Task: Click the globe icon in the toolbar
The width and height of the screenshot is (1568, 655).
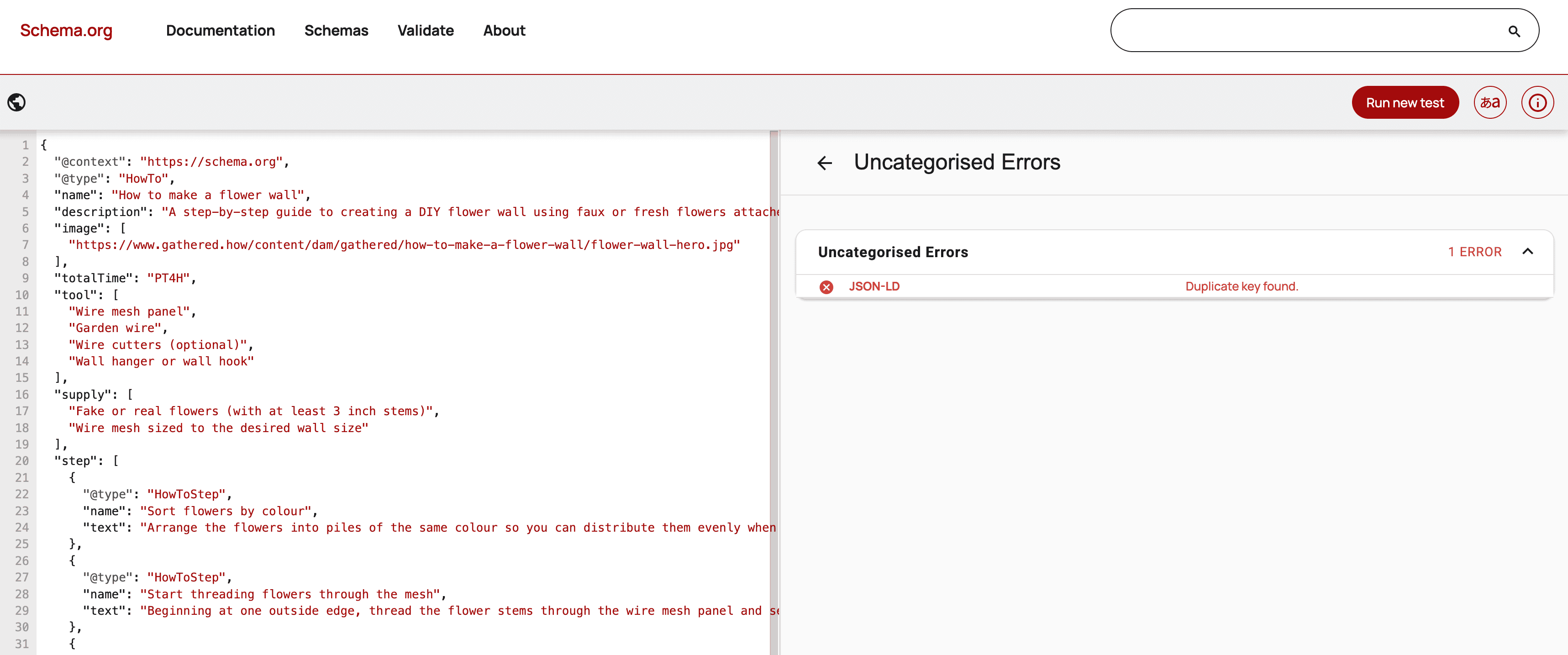Action: pyautogui.click(x=16, y=102)
